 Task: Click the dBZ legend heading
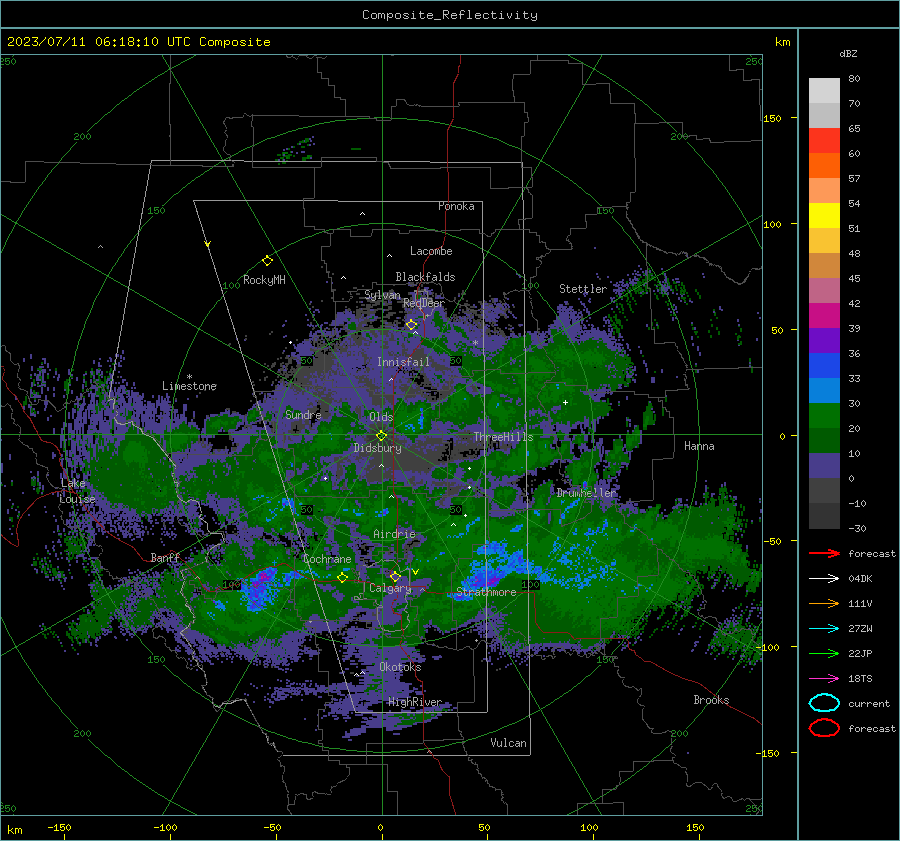click(848, 54)
